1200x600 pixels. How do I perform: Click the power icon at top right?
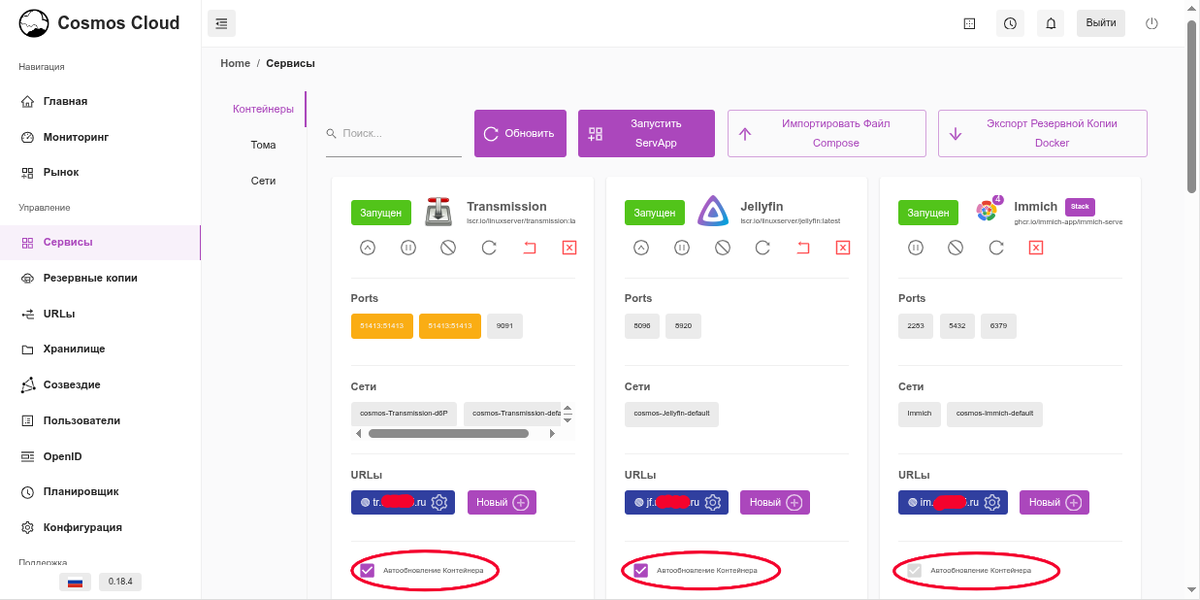pos(1151,22)
